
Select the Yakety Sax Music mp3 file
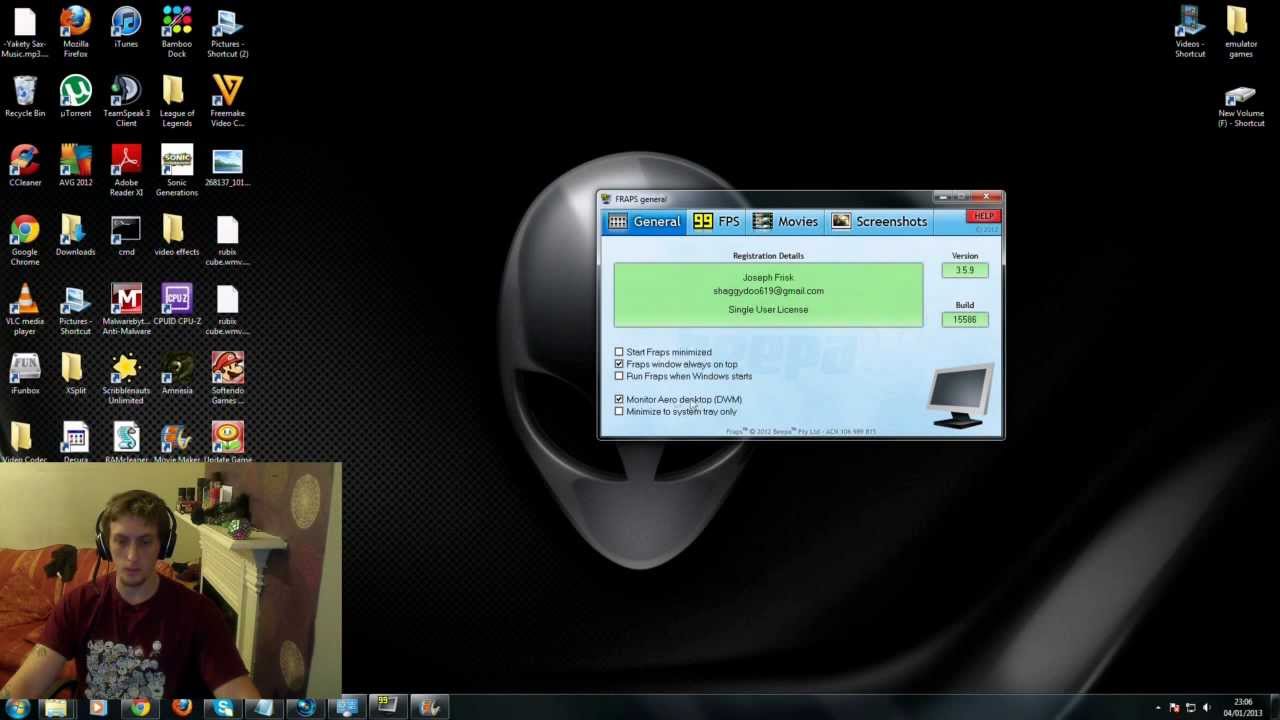[x=25, y=32]
